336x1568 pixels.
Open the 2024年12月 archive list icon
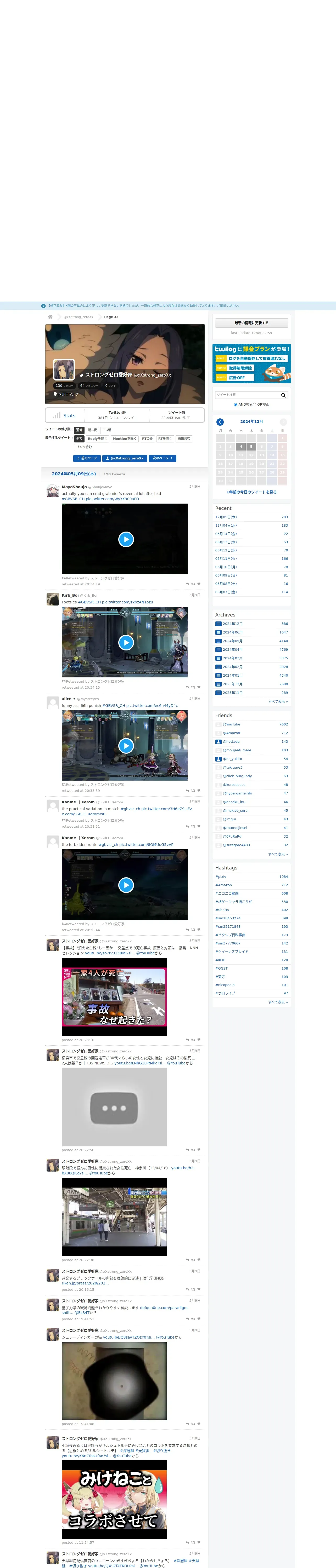pyautogui.click(x=218, y=624)
